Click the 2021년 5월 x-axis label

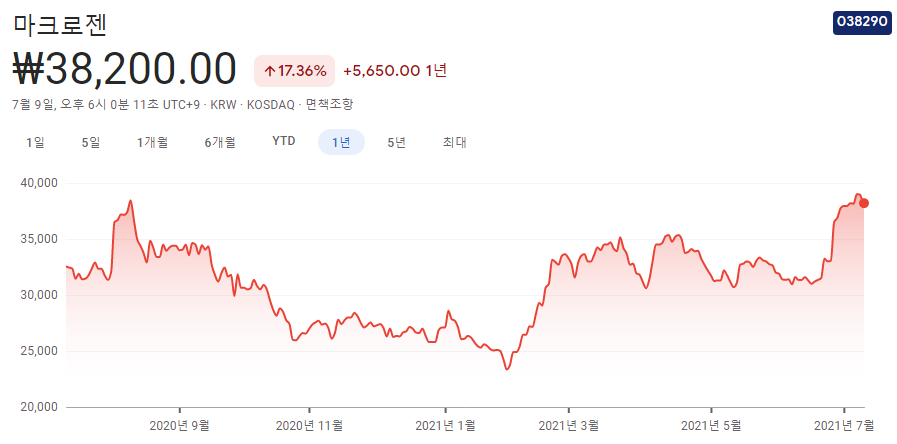711,425
